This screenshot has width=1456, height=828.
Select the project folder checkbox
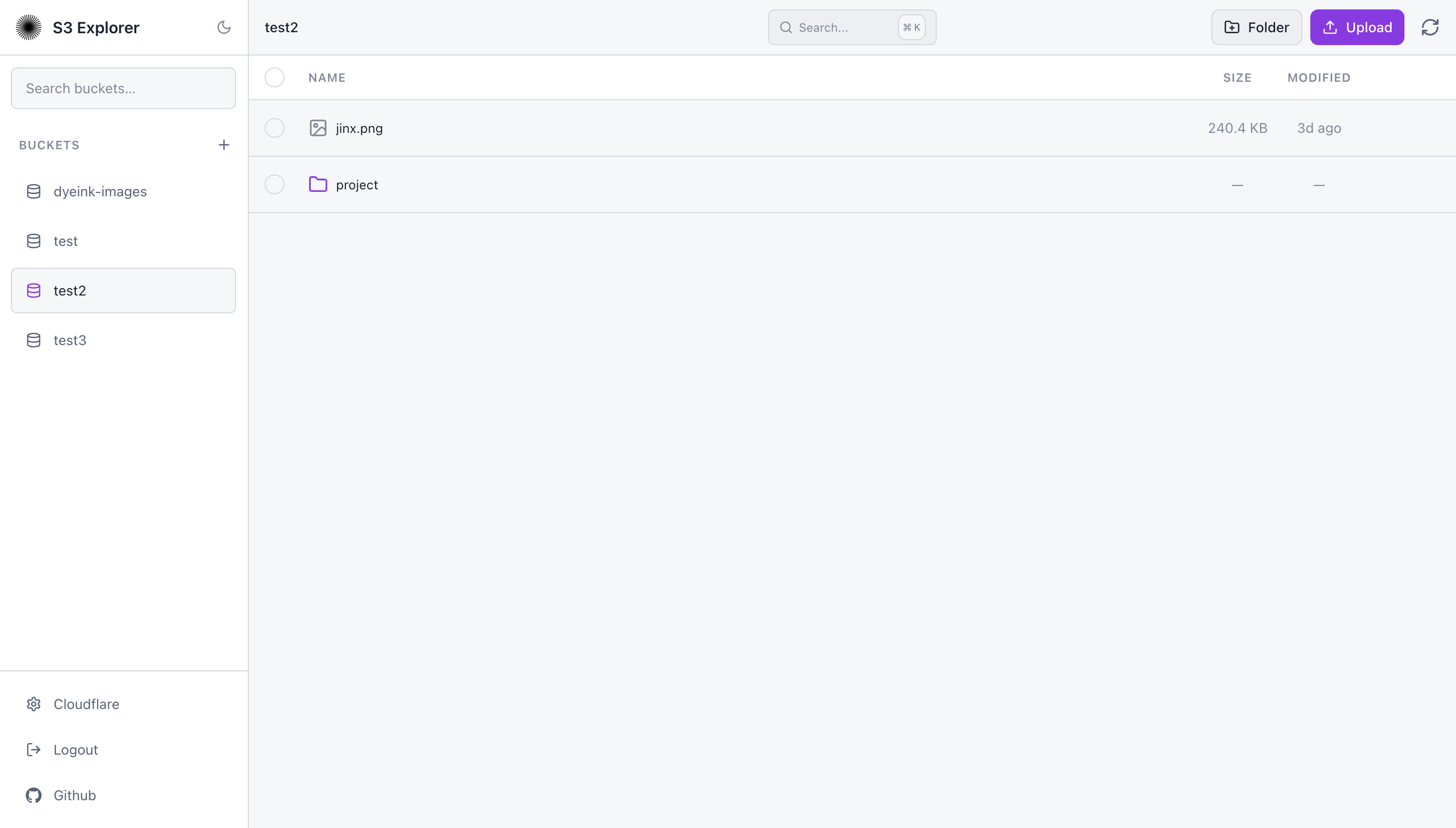point(275,184)
